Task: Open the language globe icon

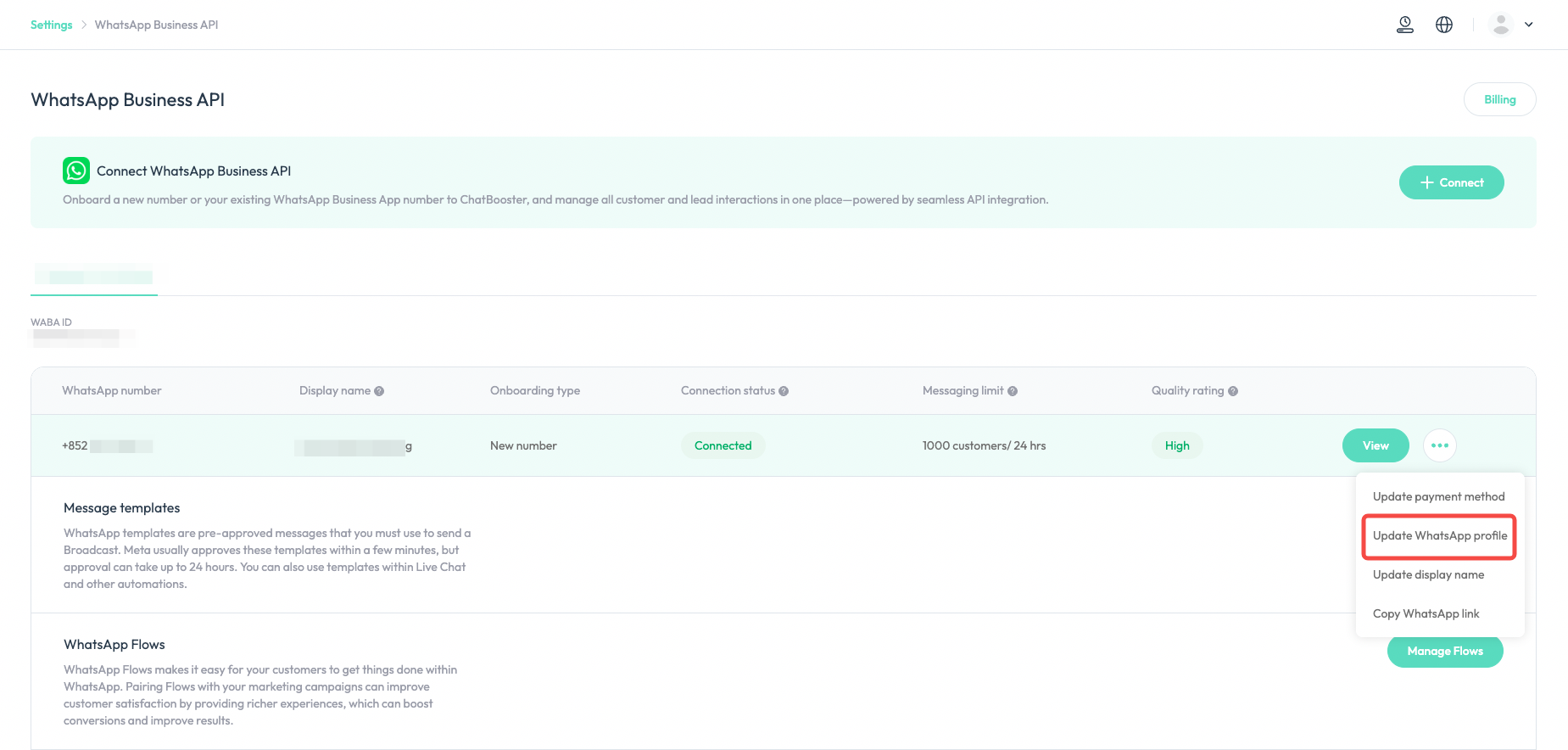Action: [x=1444, y=25]
